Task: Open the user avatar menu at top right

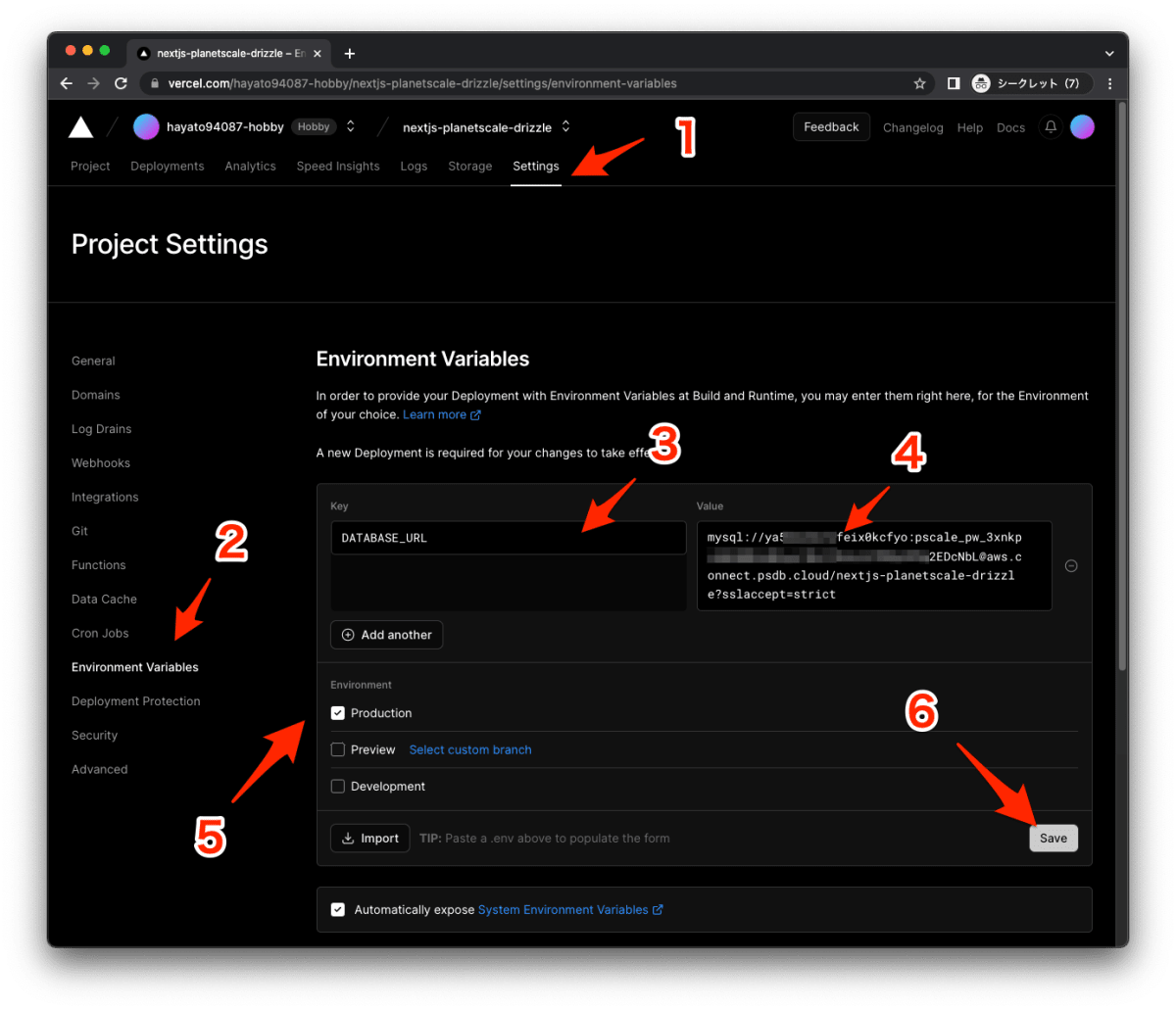Action: tap(1082, 127)
